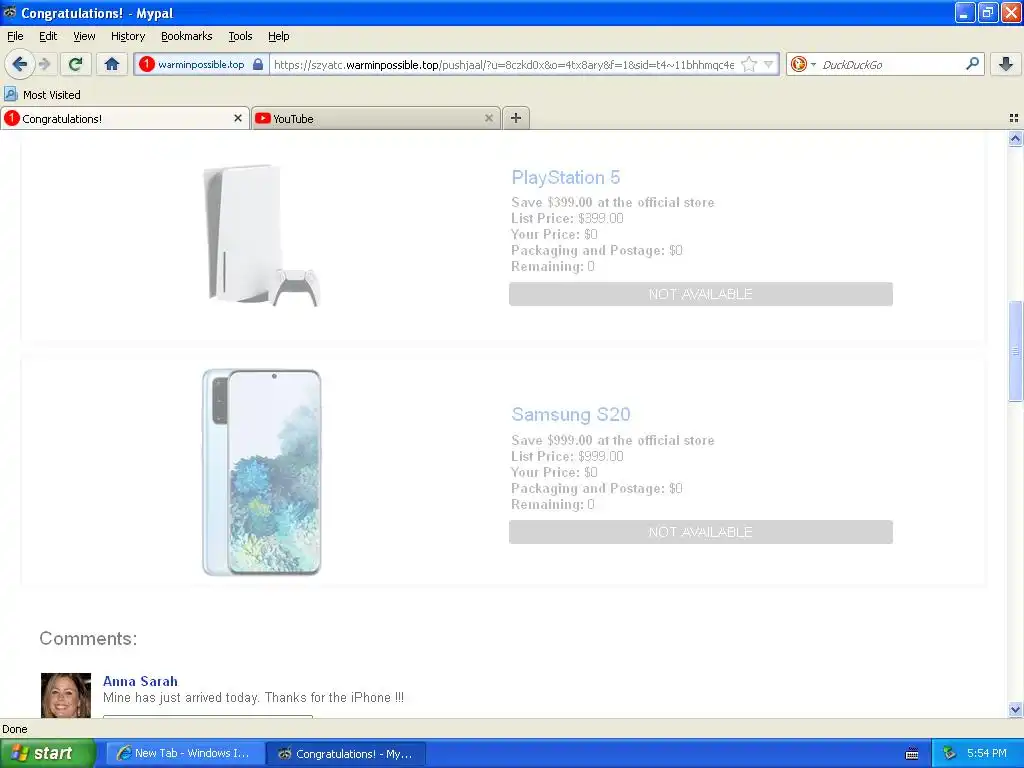Expand the URL history dropdown arrow
This screenshot has width=1024, height=768.
[769, 64]
